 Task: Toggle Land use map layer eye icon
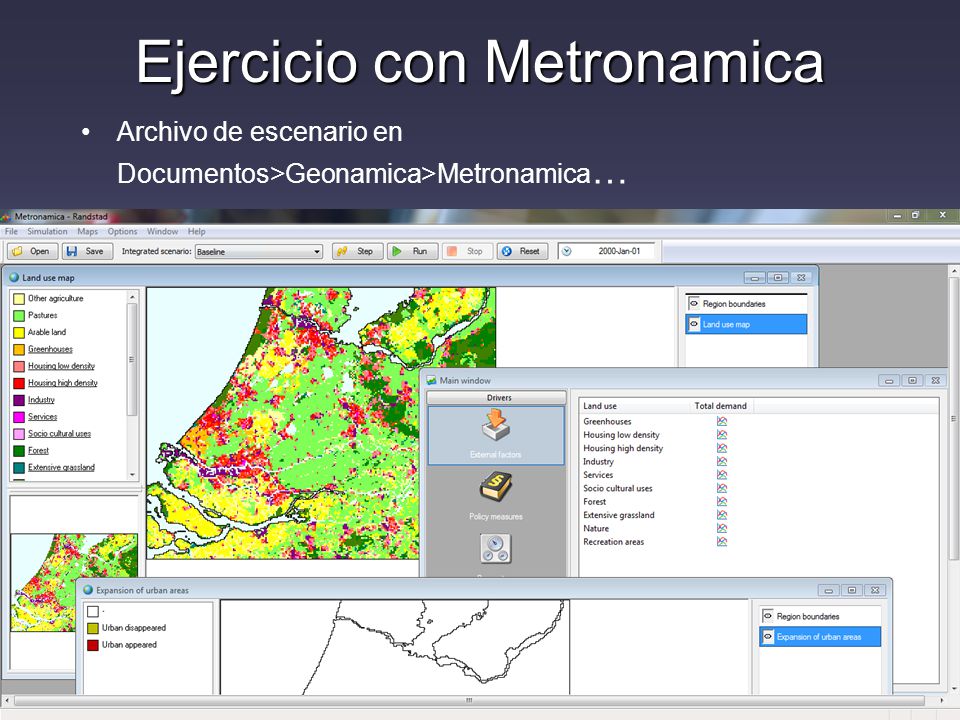(694, 324)
